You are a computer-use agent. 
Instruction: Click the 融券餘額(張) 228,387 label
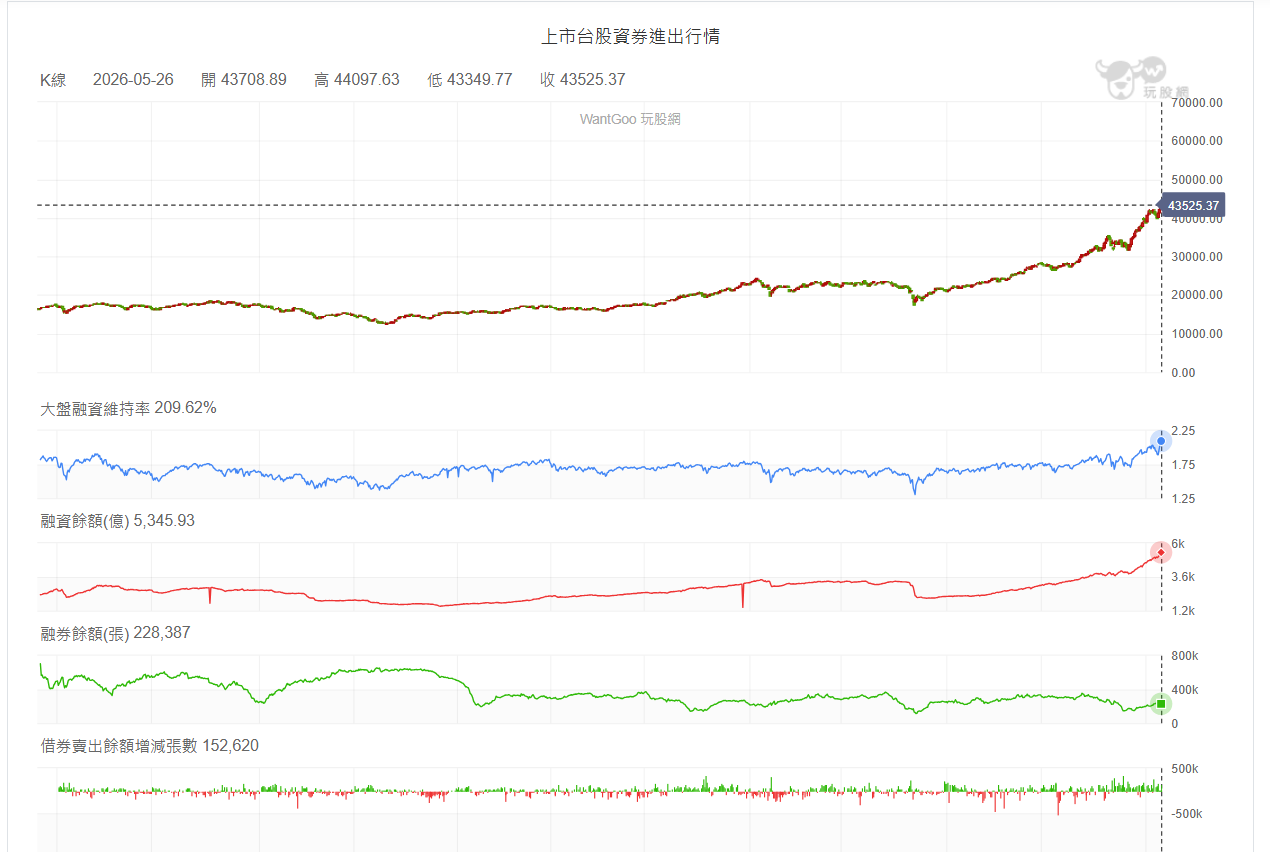115,633
